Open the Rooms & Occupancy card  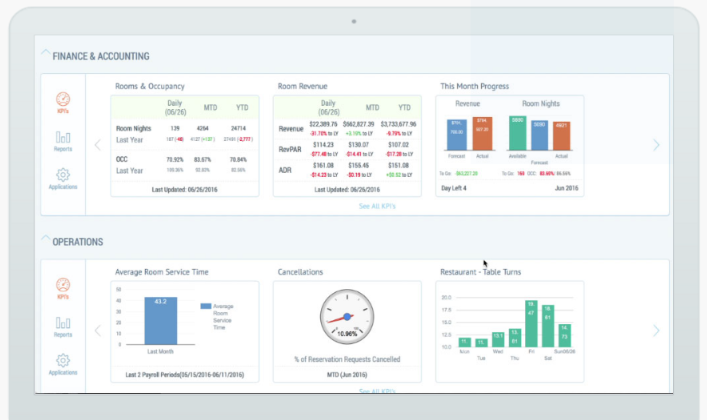(185, 146)
